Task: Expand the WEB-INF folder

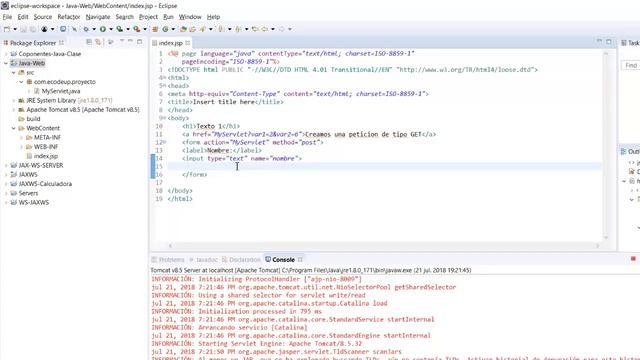Action: point(21,147)
